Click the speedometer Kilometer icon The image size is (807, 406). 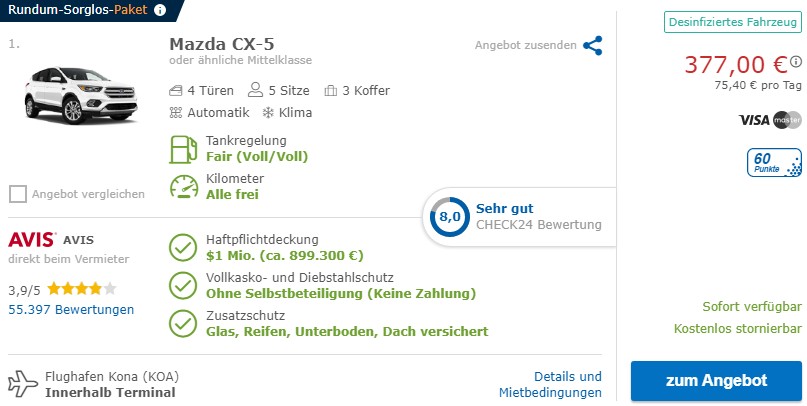click(184, 187)
